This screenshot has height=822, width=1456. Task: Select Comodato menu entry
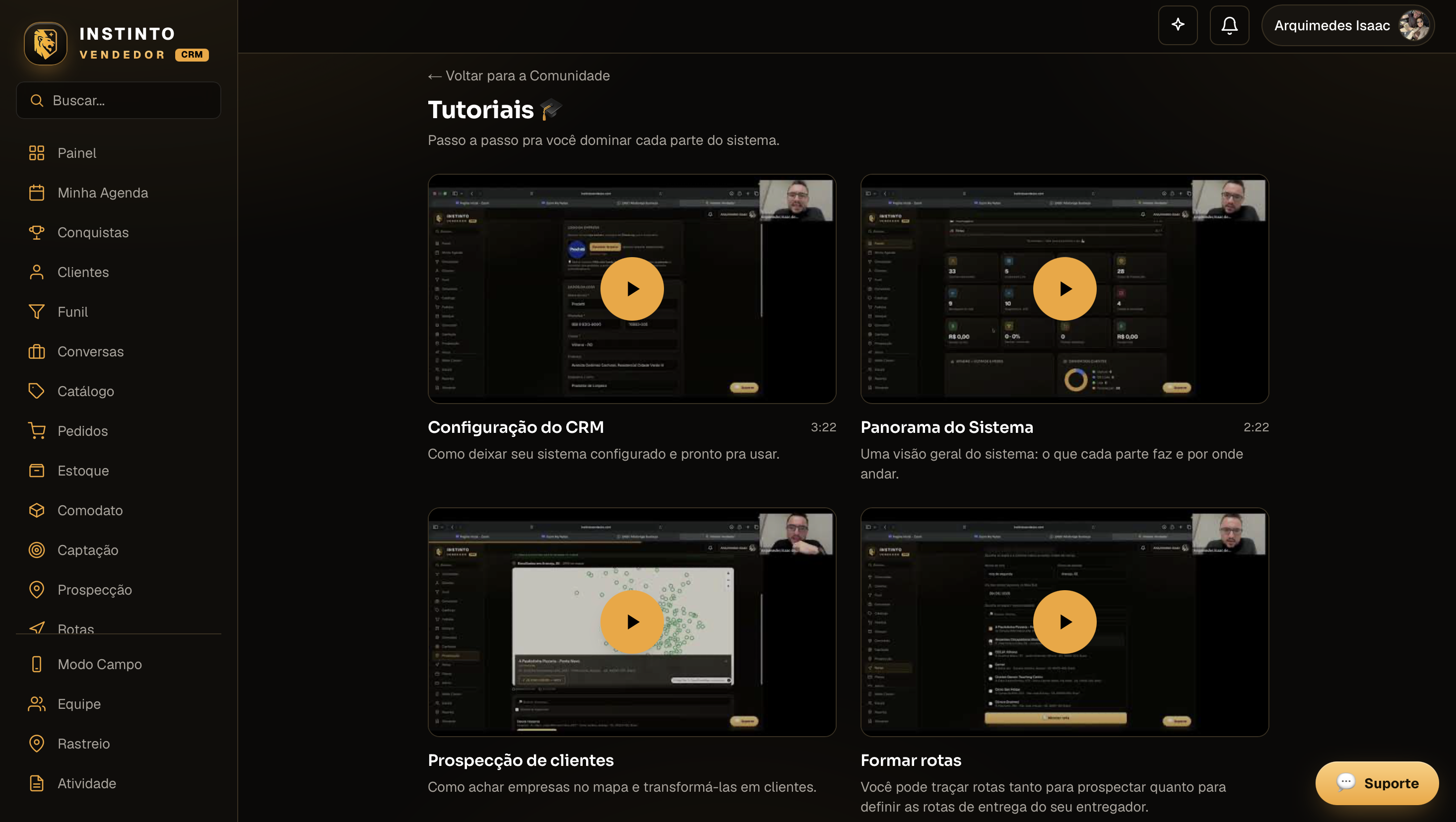point(119,510)
